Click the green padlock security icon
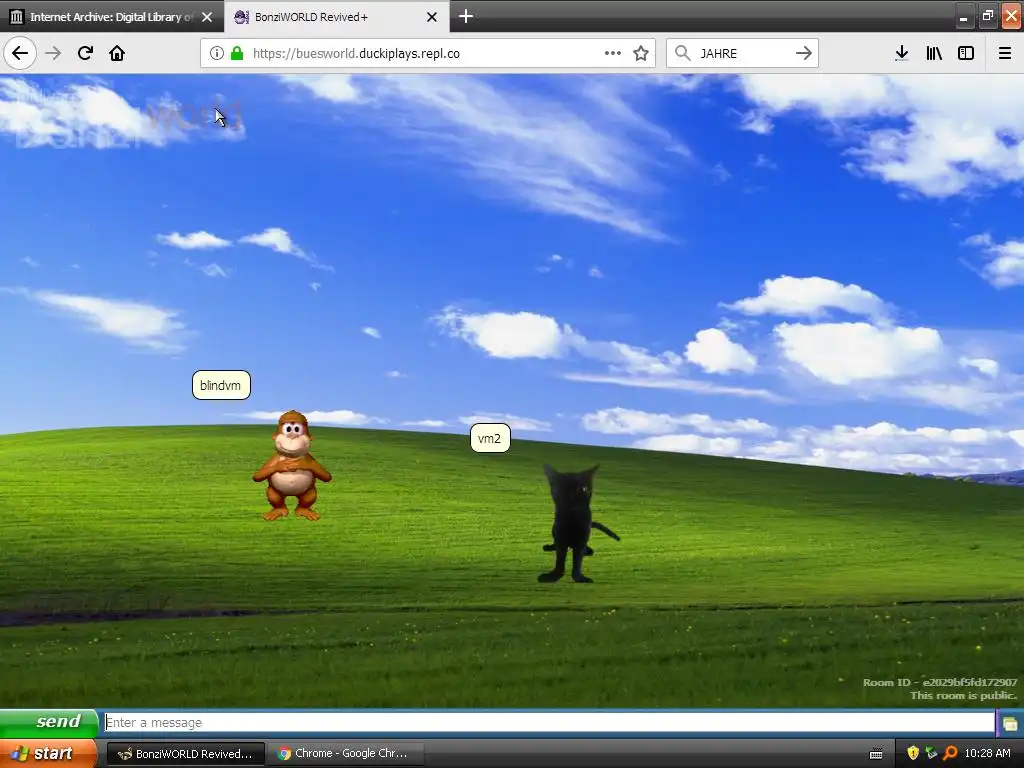Viewport: 1024px width, 768px height. point(237,54)
